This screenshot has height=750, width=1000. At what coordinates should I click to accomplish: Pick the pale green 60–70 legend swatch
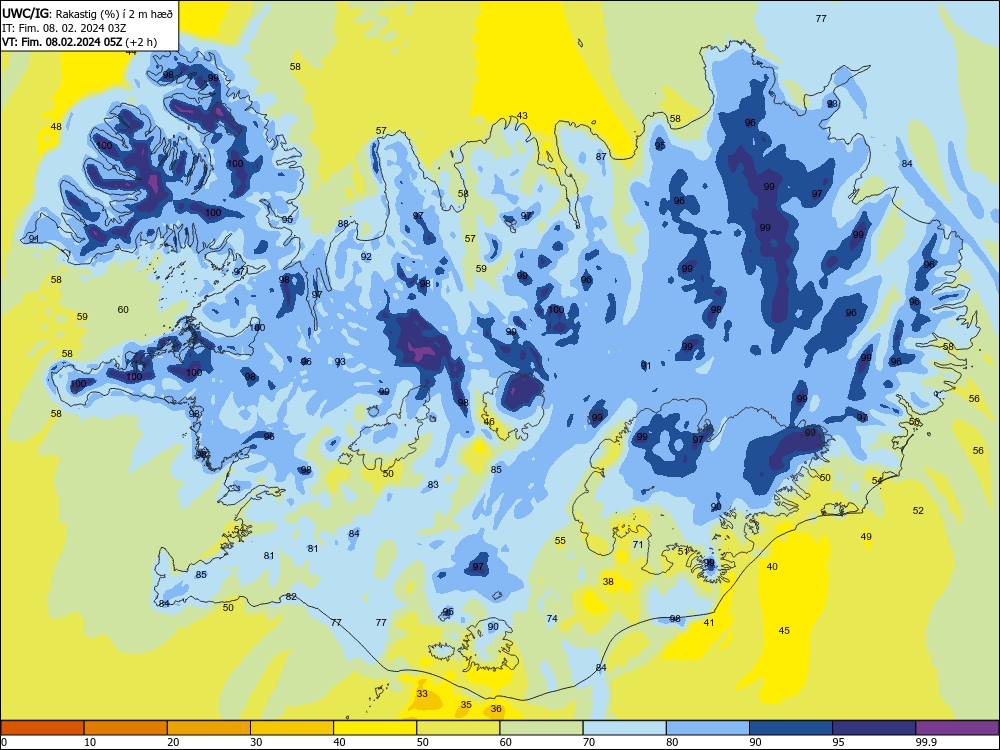tap(541, 728)
